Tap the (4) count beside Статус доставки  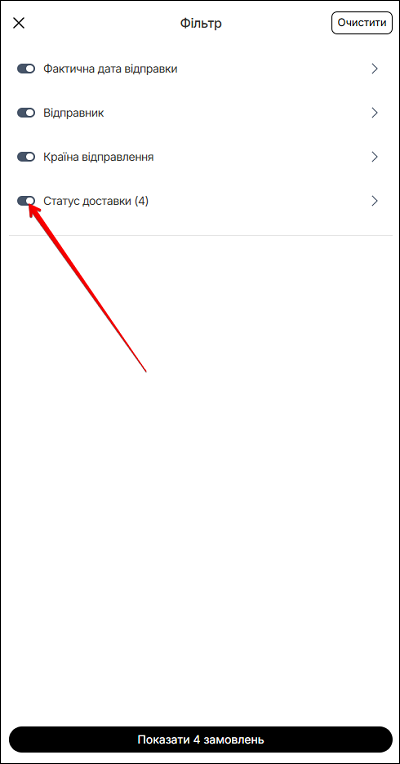point(141,201)
